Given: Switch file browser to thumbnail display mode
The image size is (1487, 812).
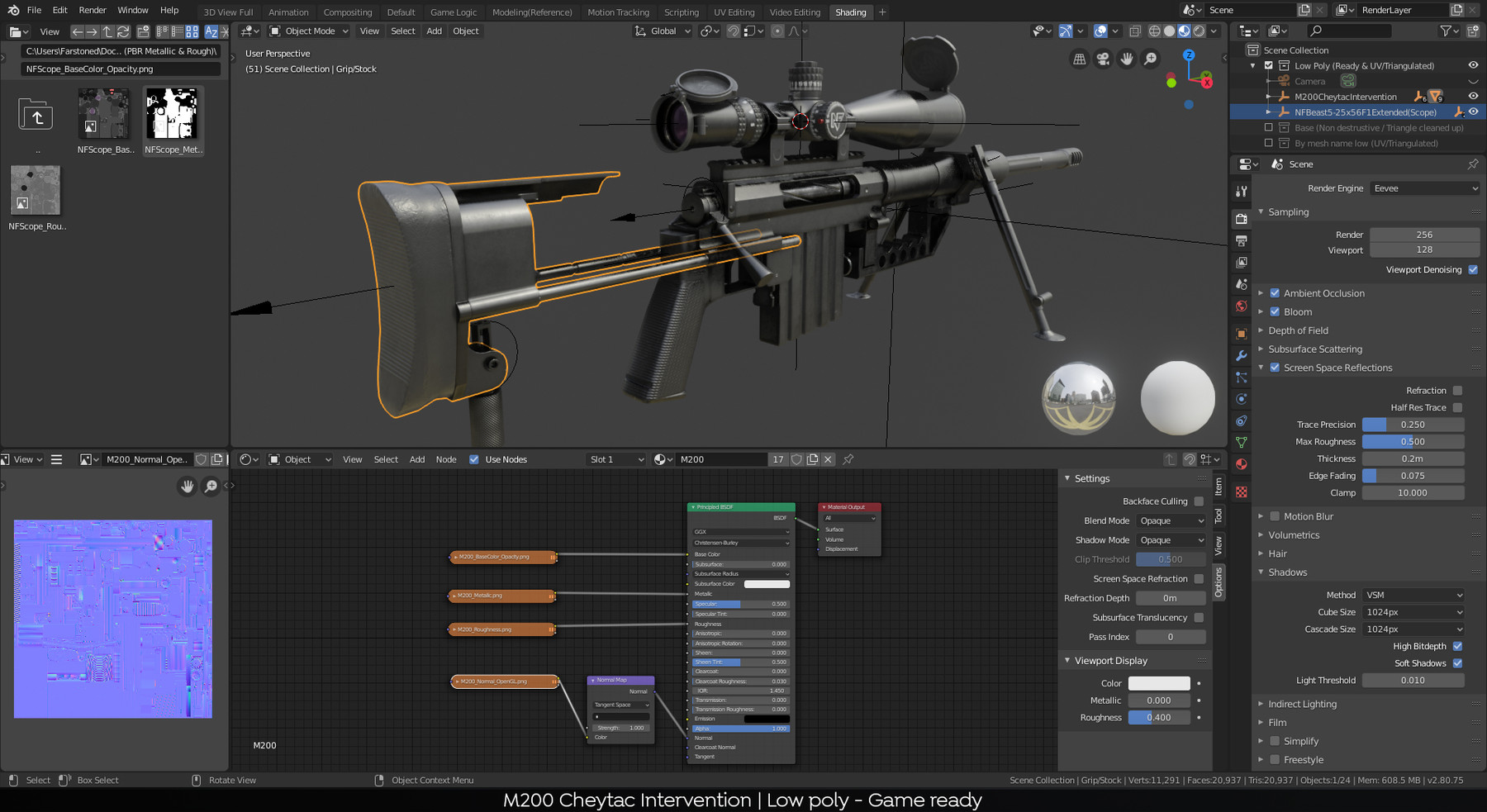Looking at the screenshot, I should (192, 31).
